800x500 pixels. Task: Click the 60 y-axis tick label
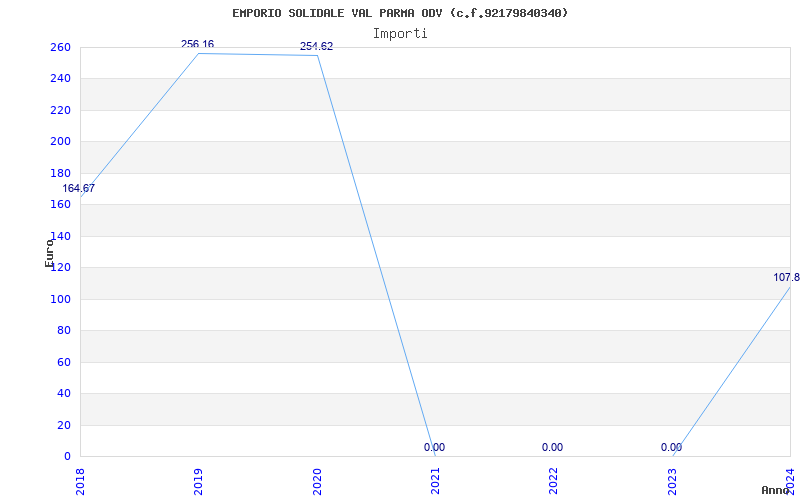(x=64, y=362)
